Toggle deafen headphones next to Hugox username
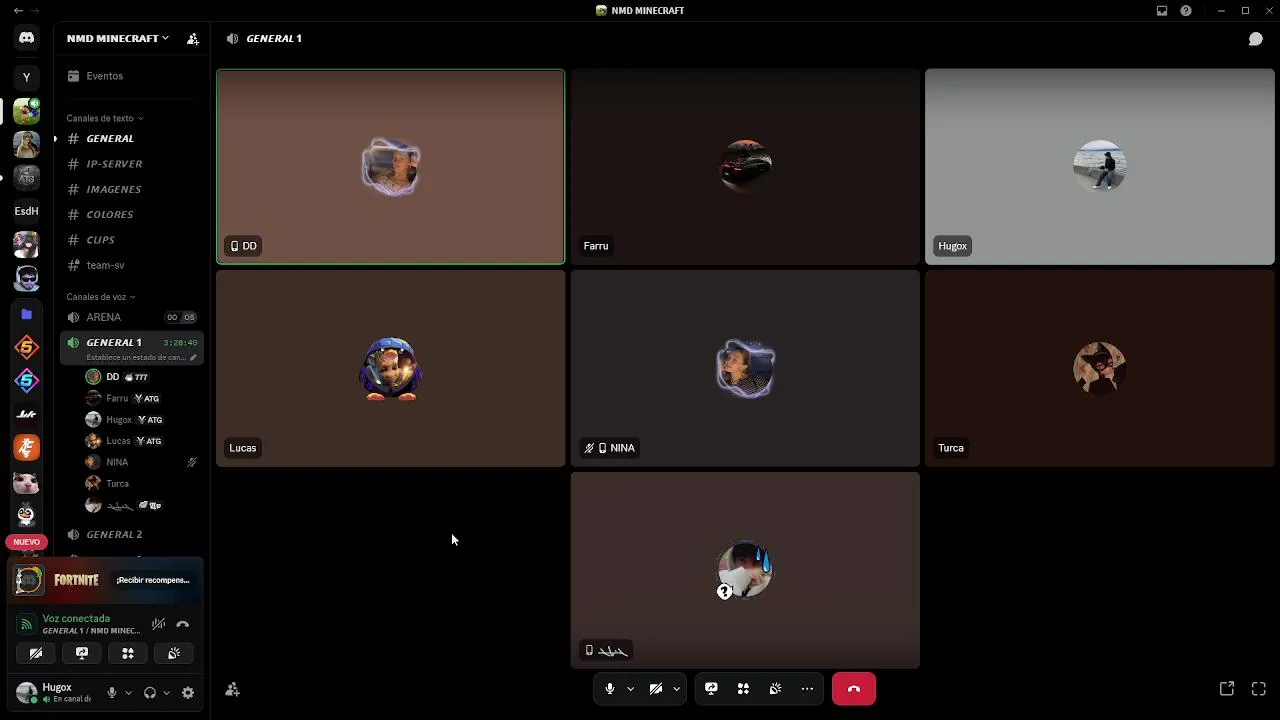The image size is (1280, 720). click(150, 693)
